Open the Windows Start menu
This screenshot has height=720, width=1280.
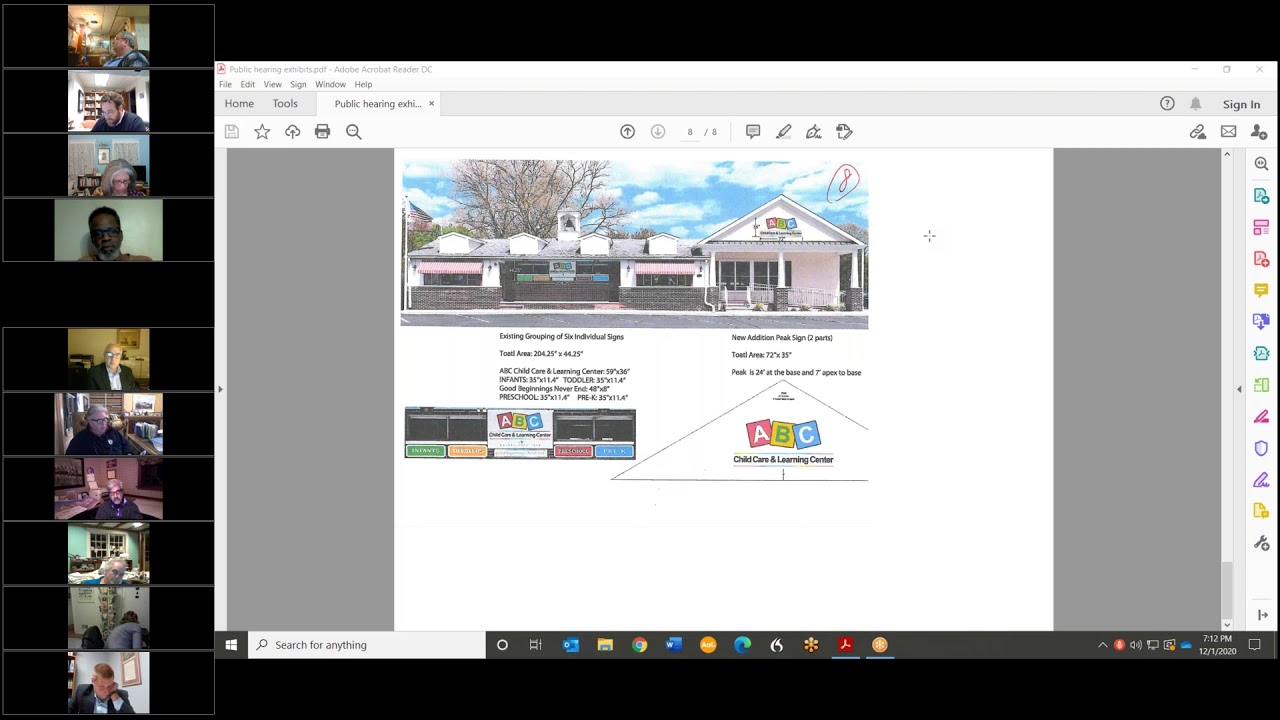click(x=231, y=645)
